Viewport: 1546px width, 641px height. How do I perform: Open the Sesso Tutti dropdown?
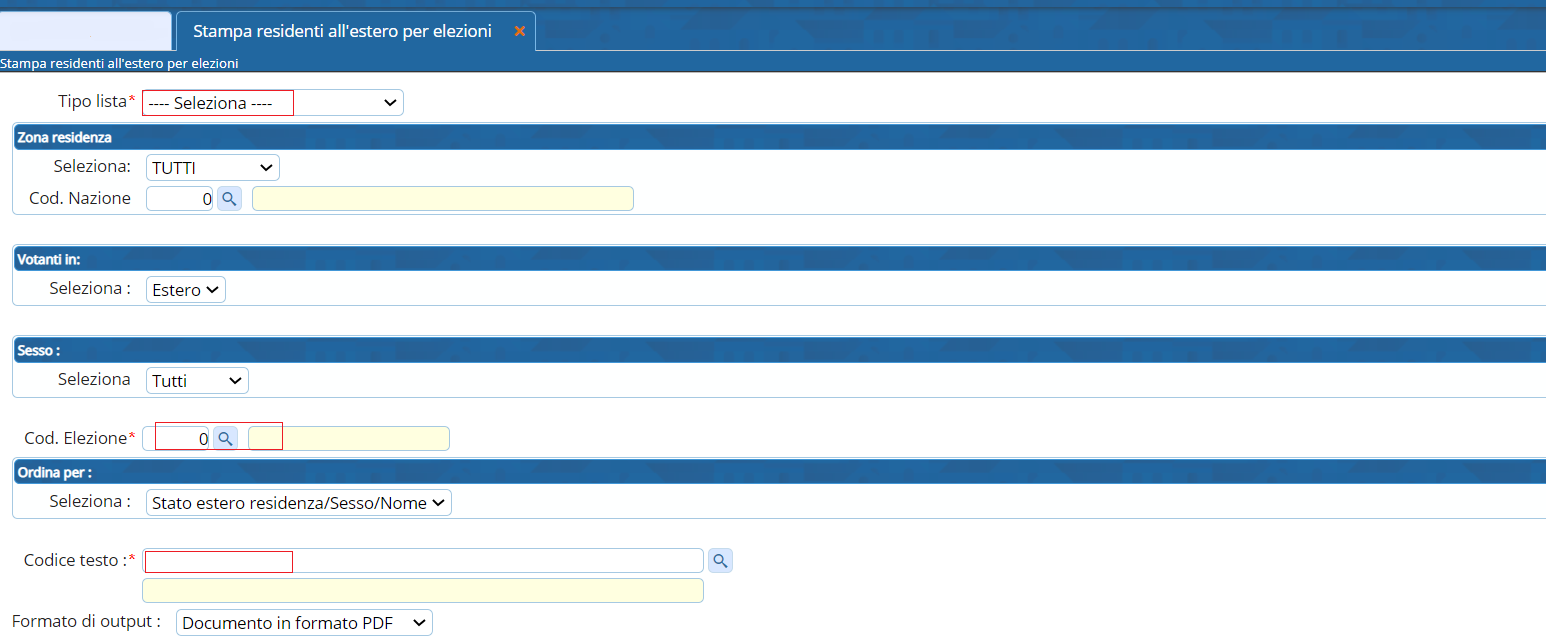[x=197, y=381]
